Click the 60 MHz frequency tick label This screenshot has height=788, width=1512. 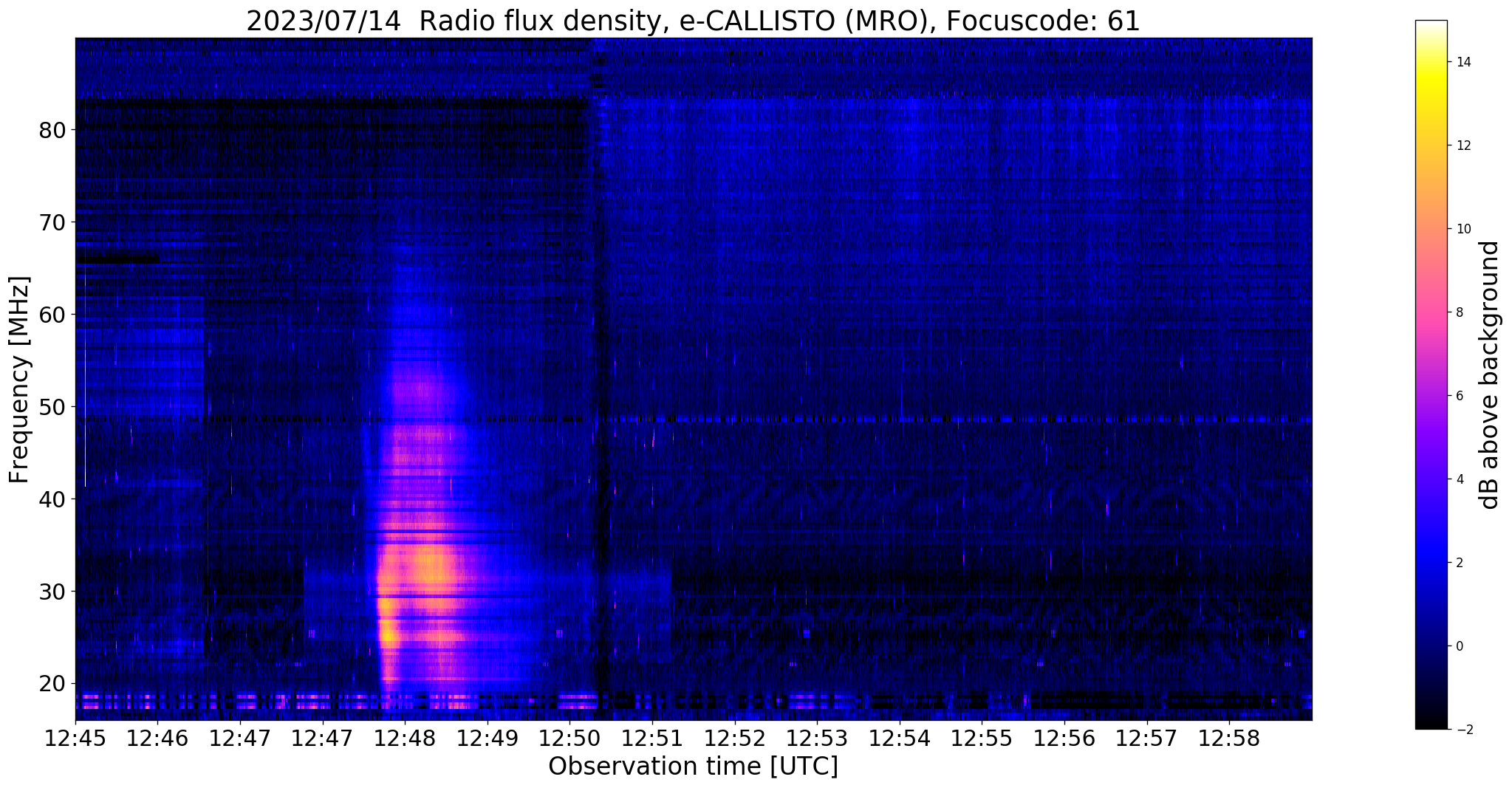point(52,315)
